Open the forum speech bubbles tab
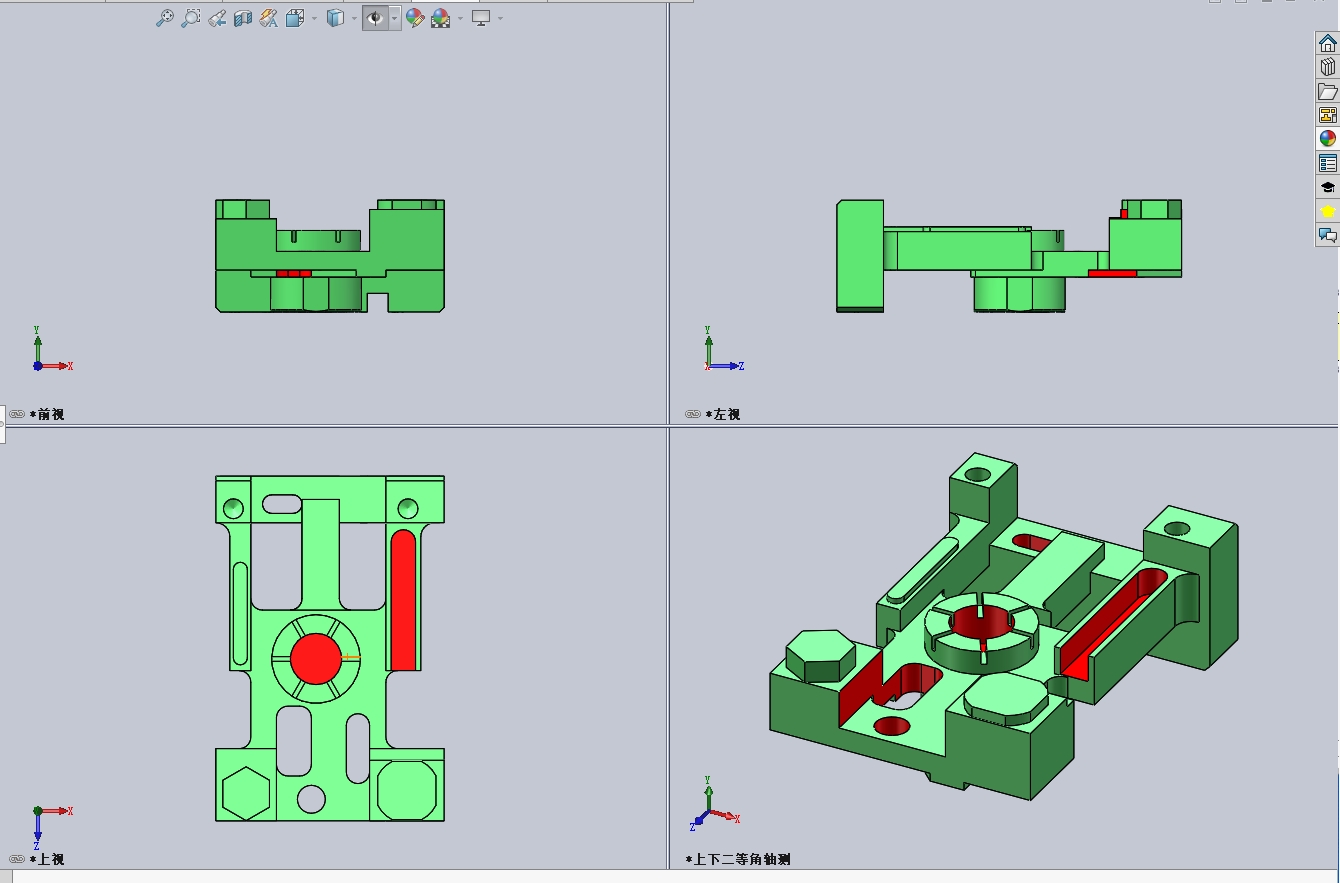Viewport: 1340px width, 883px height. (x=1328, y=235)
